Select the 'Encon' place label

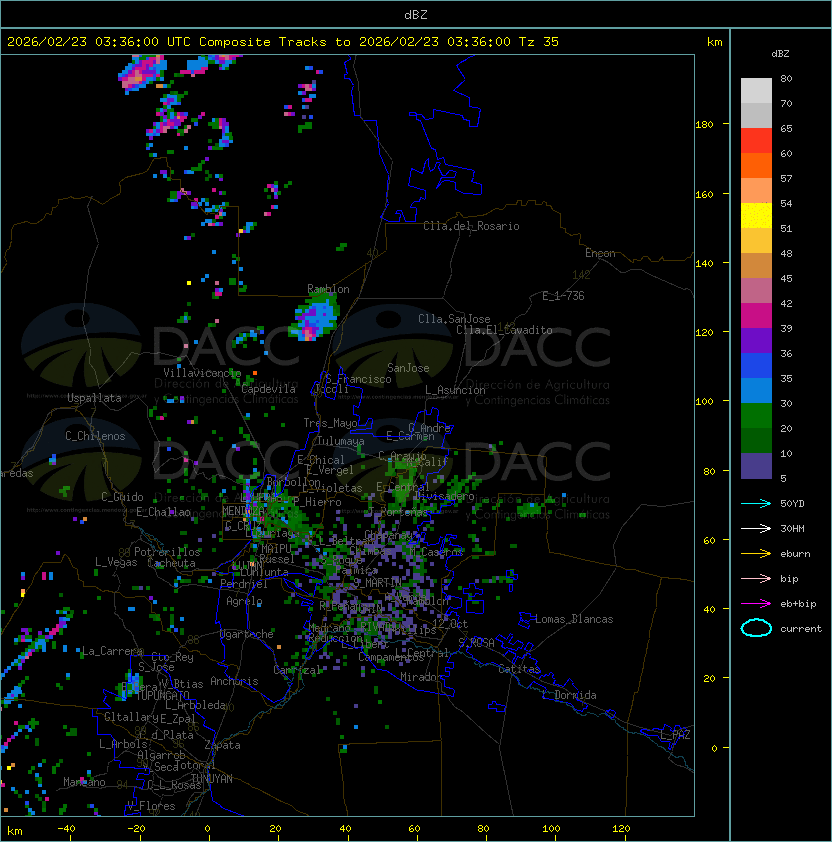click(x=600, y=253)
